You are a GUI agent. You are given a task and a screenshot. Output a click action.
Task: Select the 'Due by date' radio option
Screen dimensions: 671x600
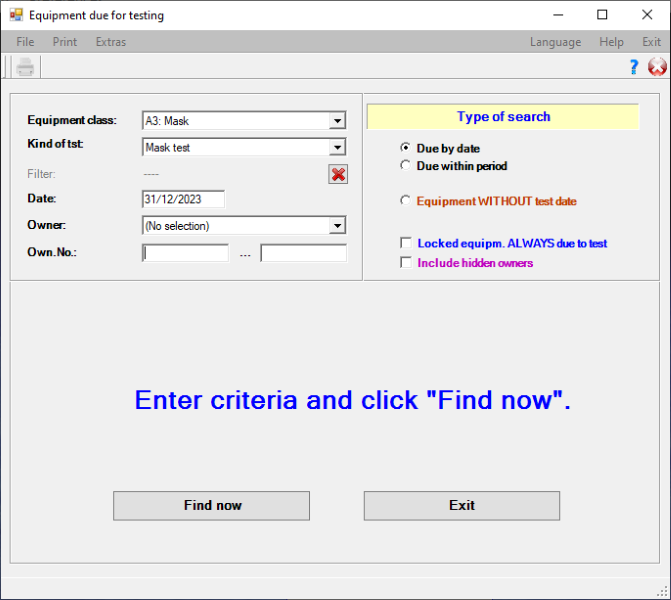tap(405, 148)
